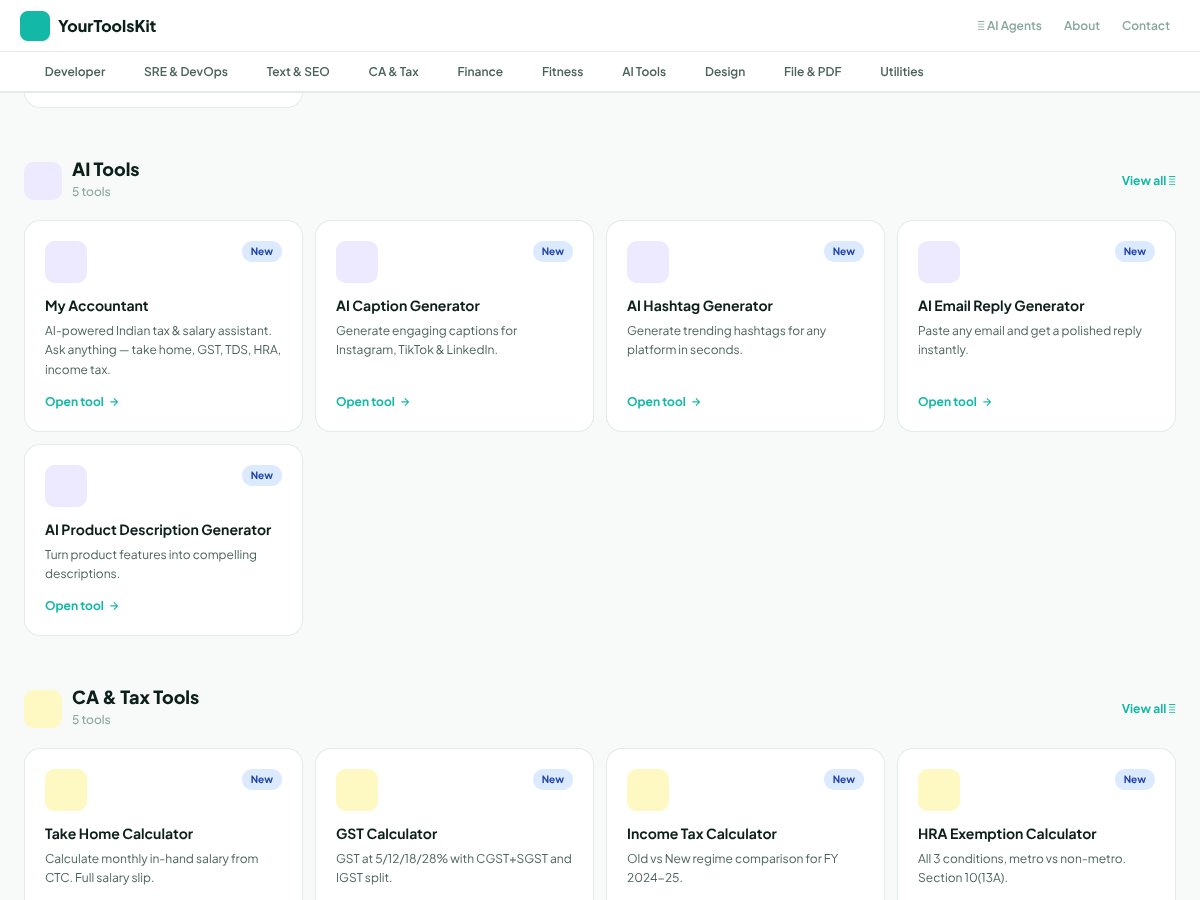Open the Design category tab
This screenshot has height=900, width=1200.
coord(725,72)
